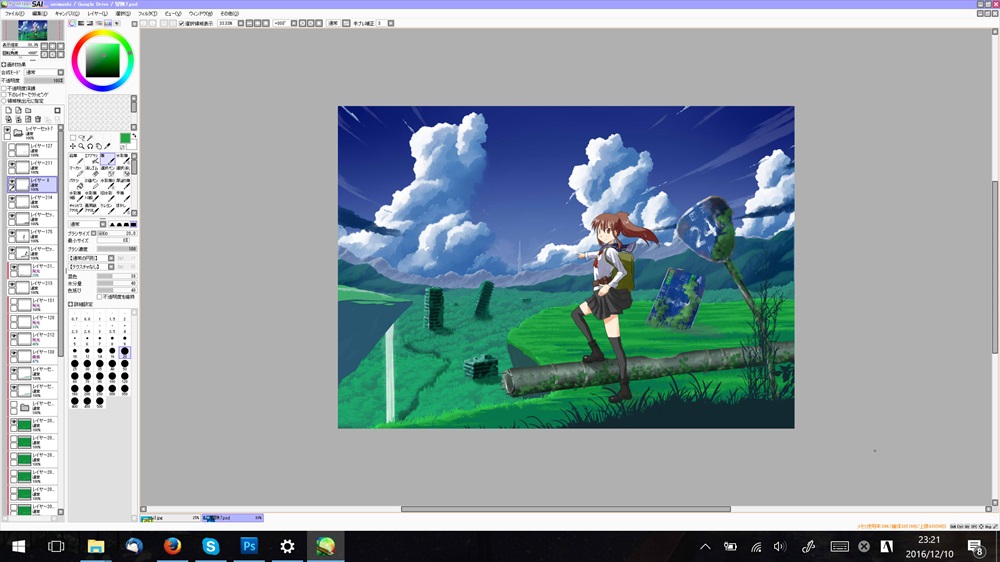Image resolution: width=1000 pixels, height=562 pixels.
Task: Hide layer レイヤー211 using its eye icon
Action: 12,165
